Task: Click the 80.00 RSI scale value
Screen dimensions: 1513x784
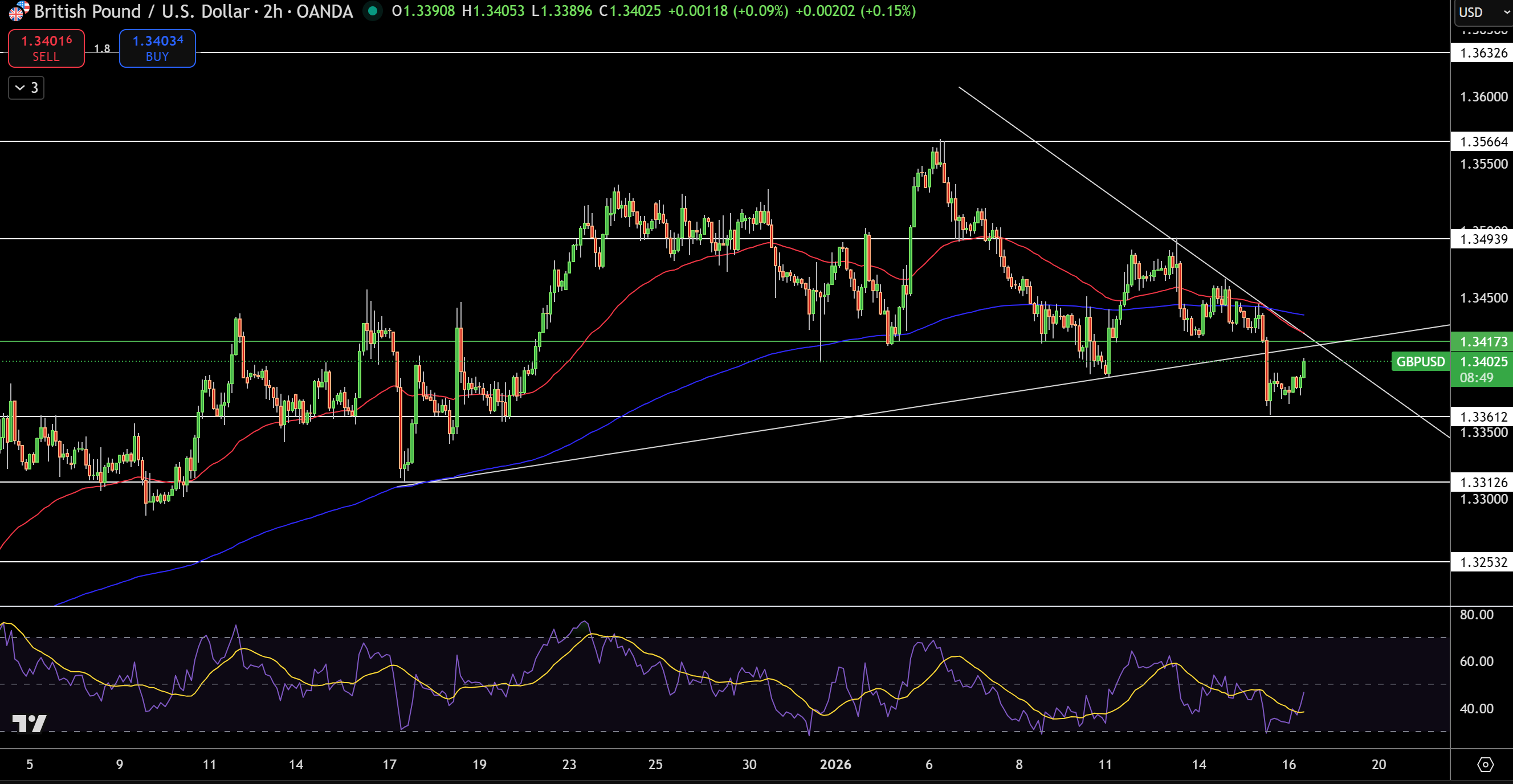Action: coord(1477,614)
